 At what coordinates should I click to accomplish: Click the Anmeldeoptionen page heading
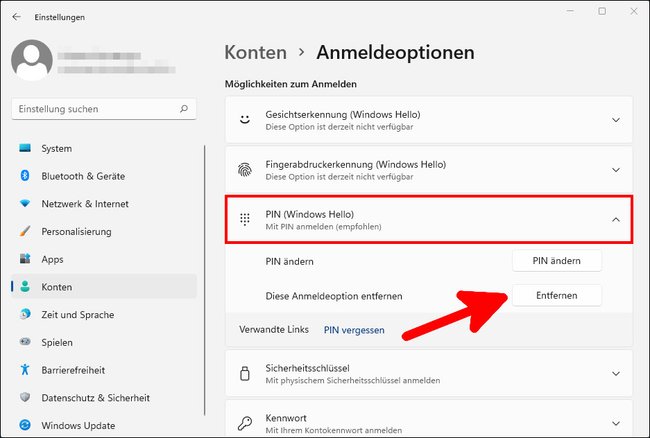click(395, 53)
